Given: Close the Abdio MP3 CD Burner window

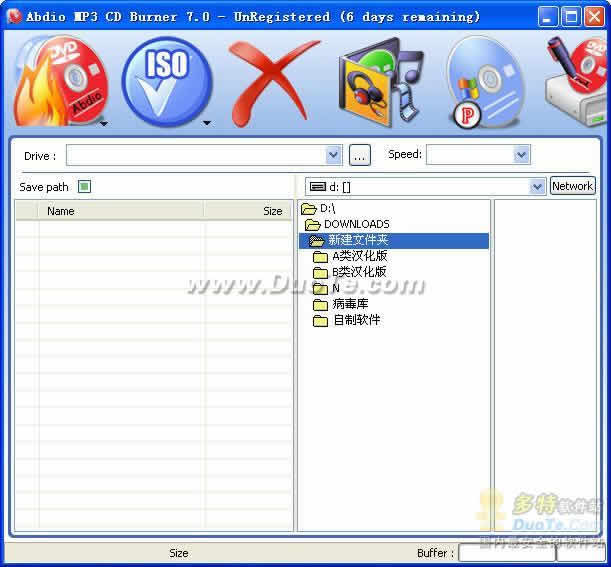Looking at the screenshot, I should pos(595,17).
